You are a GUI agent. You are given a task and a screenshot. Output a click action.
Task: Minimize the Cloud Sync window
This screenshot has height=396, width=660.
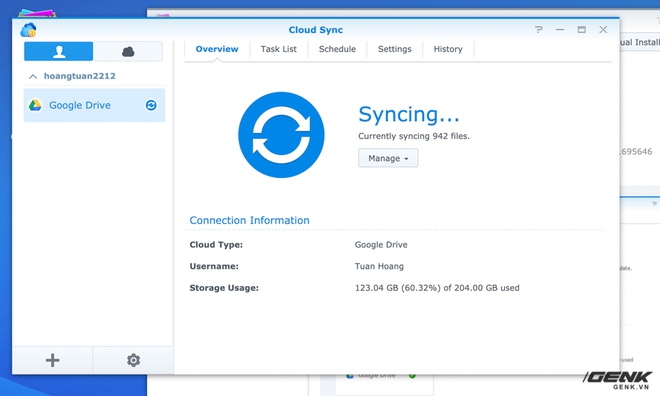(x=560, y=29)
